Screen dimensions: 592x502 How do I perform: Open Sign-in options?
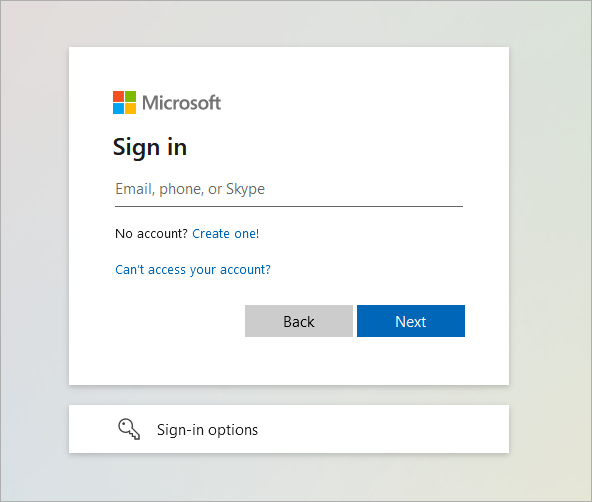[x=289, y=429]
